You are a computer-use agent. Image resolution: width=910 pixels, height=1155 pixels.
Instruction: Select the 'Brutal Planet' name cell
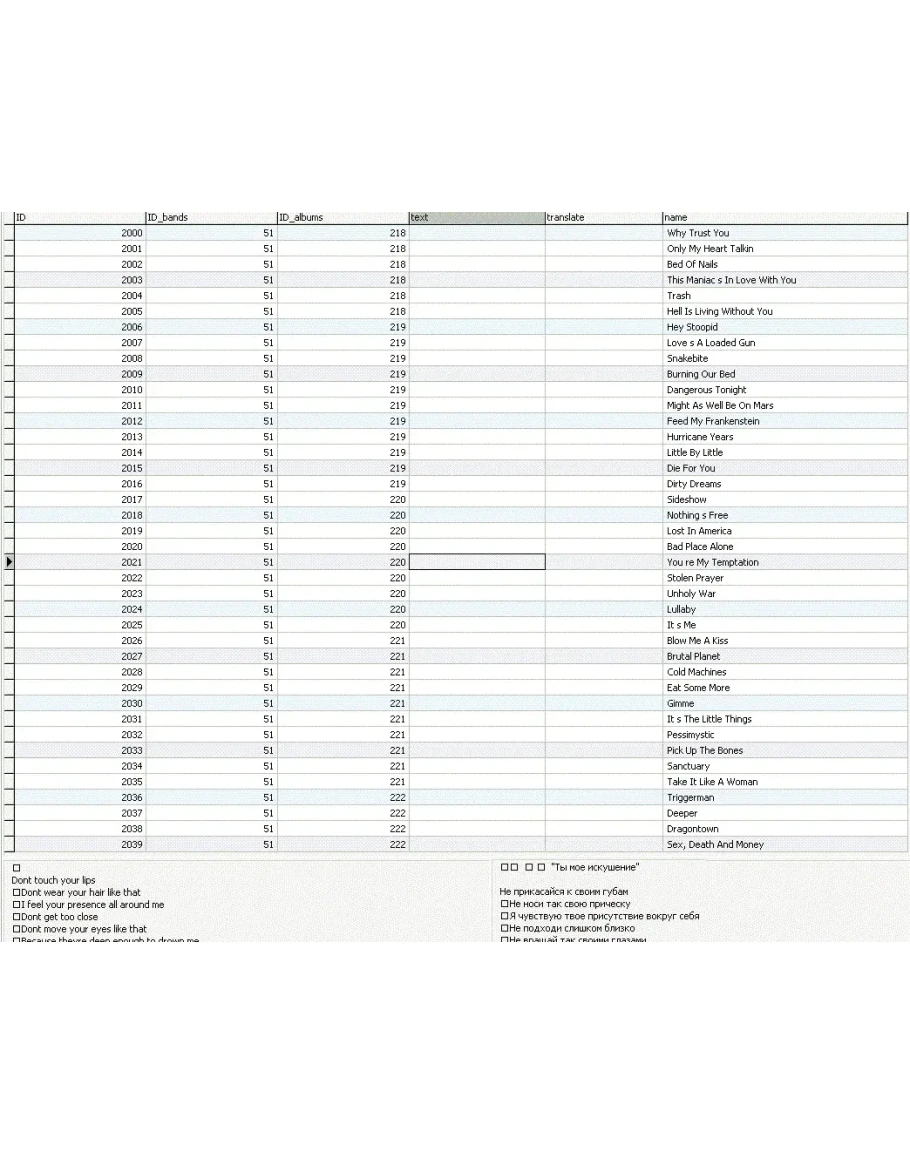click(x=693, y=656)
